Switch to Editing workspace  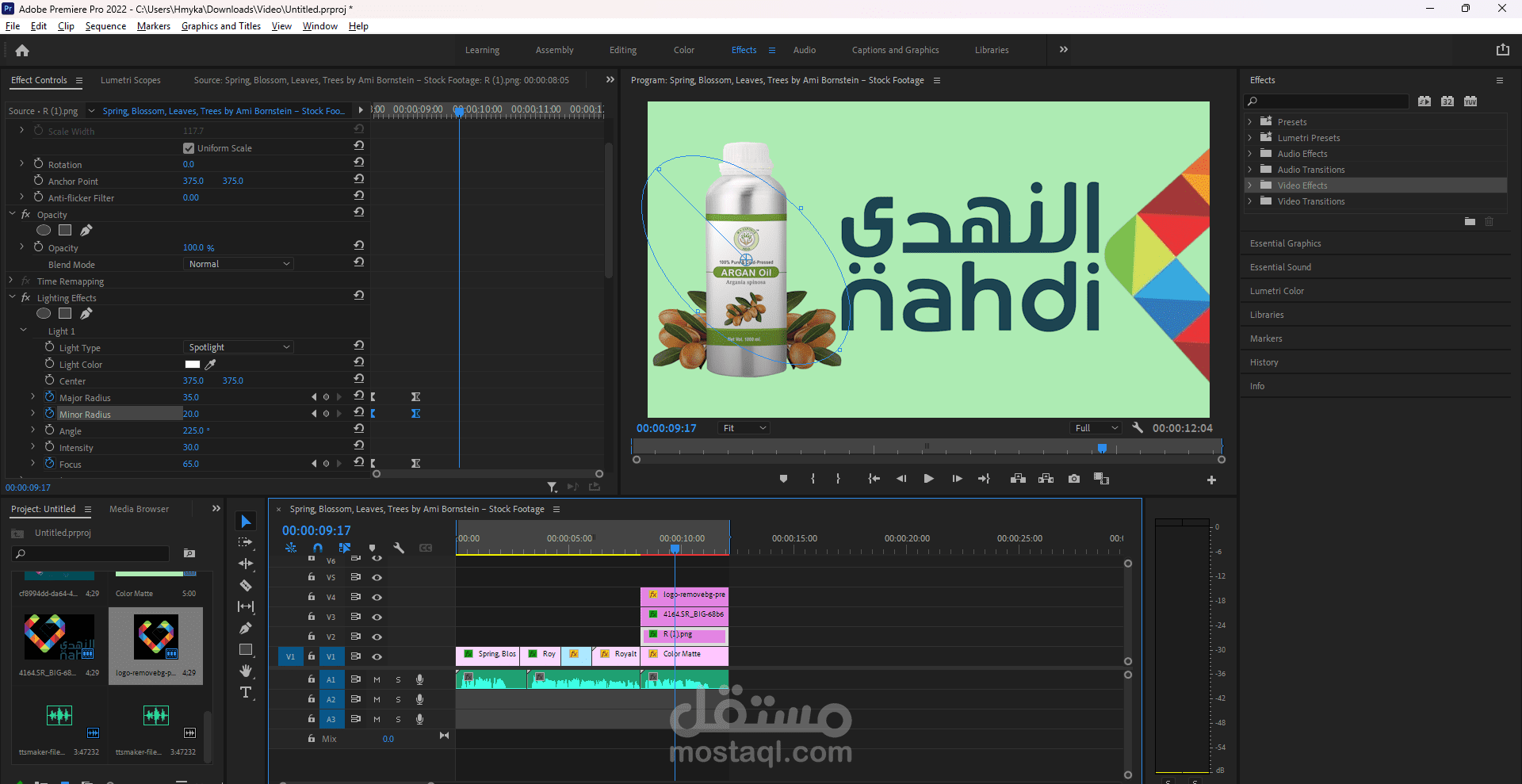click(623, 50)
